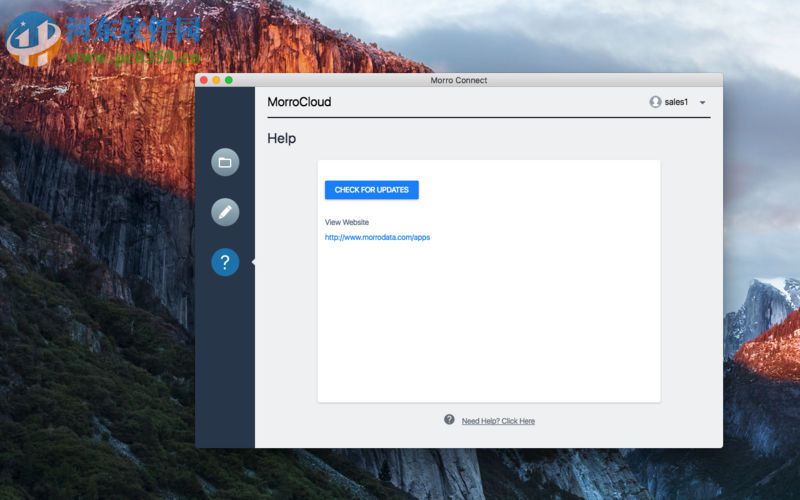This screenshot has width=800, height=500.
Task: Click the sales1 username text
Action: click(x=676, y=102)
